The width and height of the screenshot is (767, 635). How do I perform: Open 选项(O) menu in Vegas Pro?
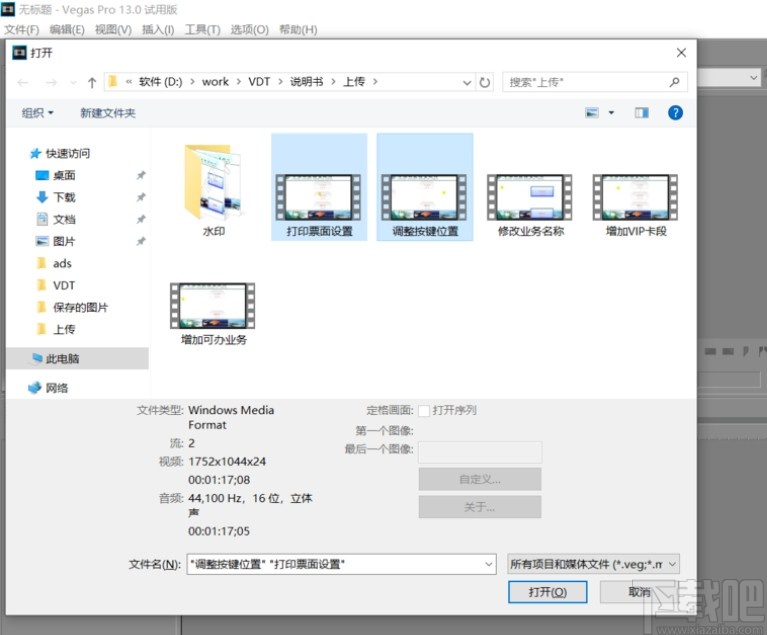pyautogui.click(x=249, y=30)
